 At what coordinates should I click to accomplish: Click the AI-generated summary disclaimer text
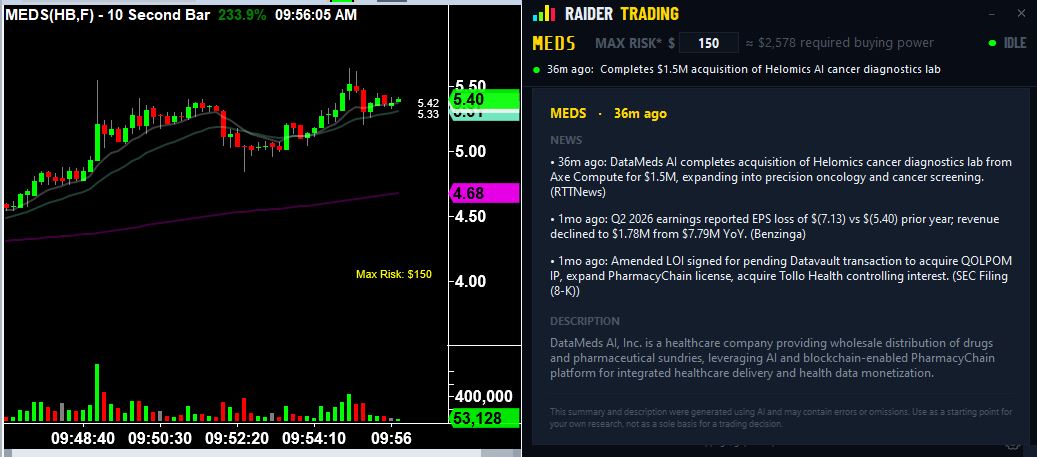tap(781, 417)
